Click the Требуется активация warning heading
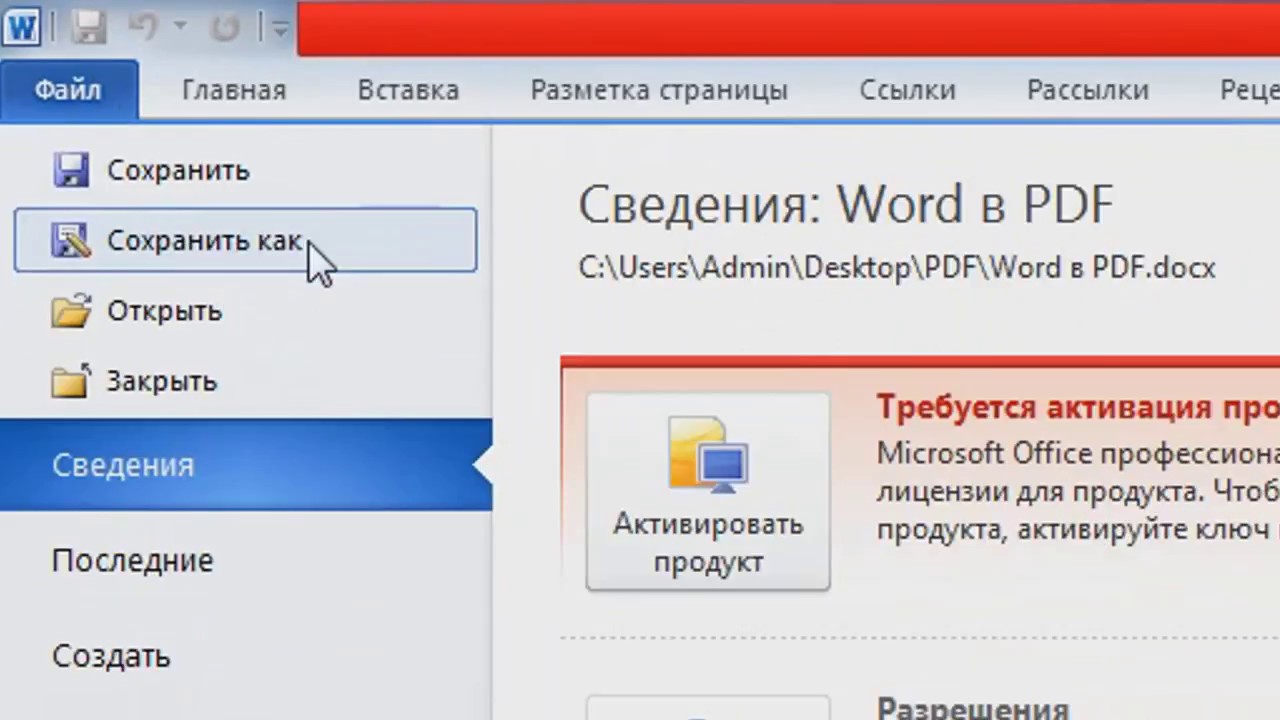This screenshot has height=720, width=1280. click(x=1078, y=407)
